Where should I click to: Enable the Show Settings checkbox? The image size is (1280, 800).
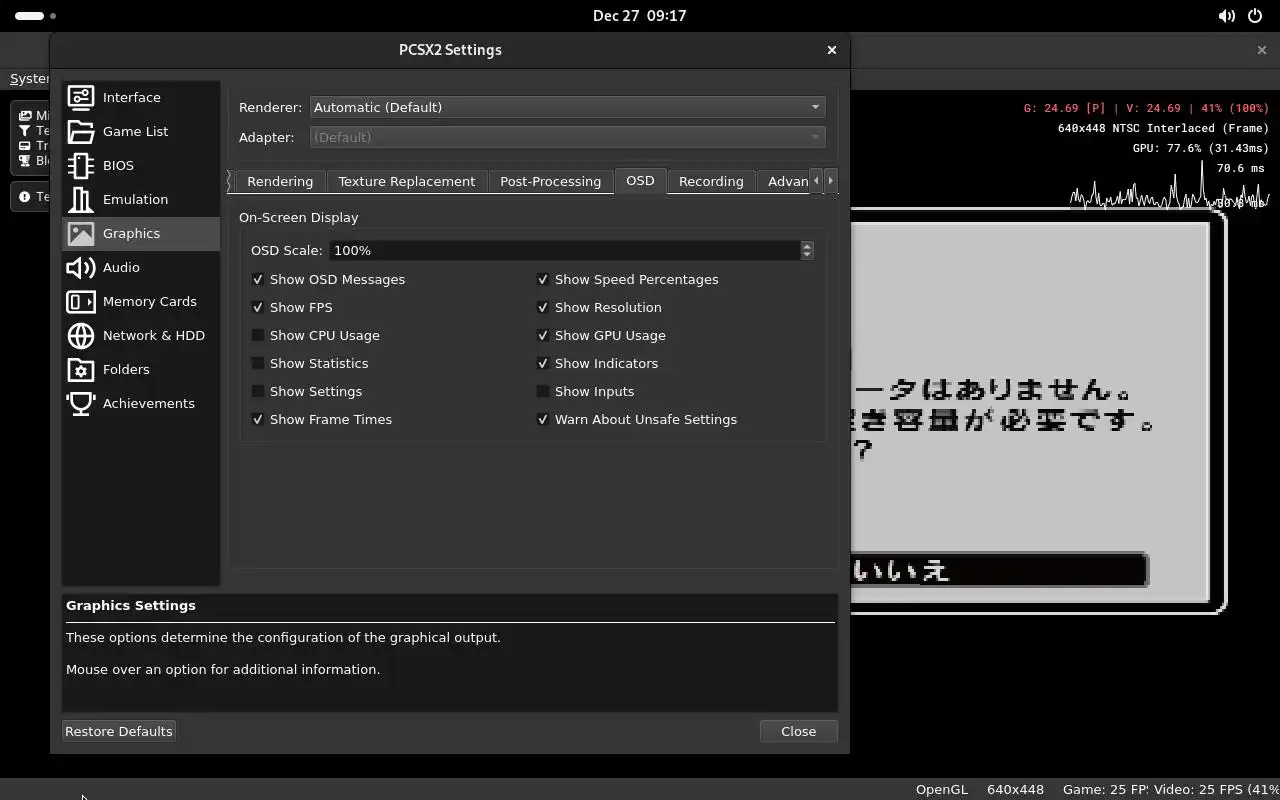258,391
